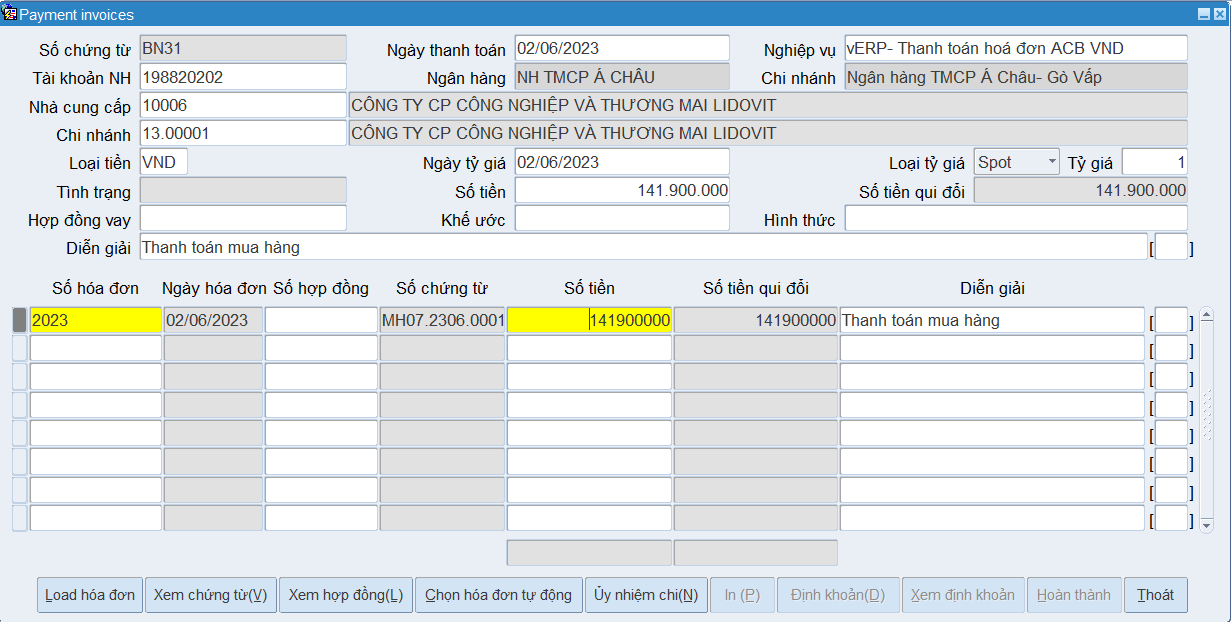Click the scroll down arrow of invoice list
The height and width of the screenshot is (622, 1232).
coord(1206,525)
